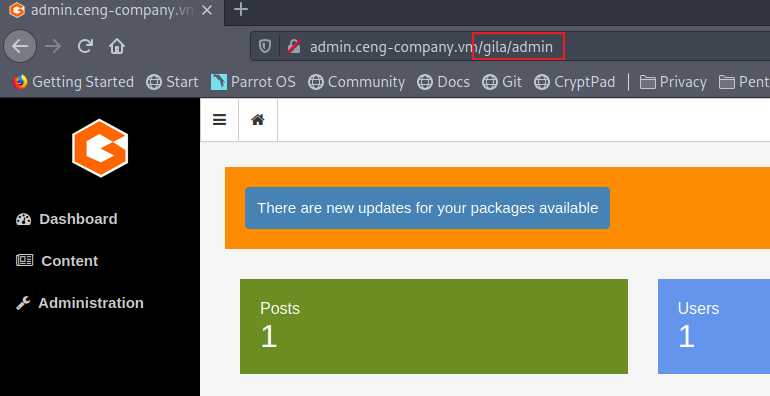The width and height of the screenshot is (770, 396).
Task: Open a new tab with the plus icon
Action: point(241,9)
